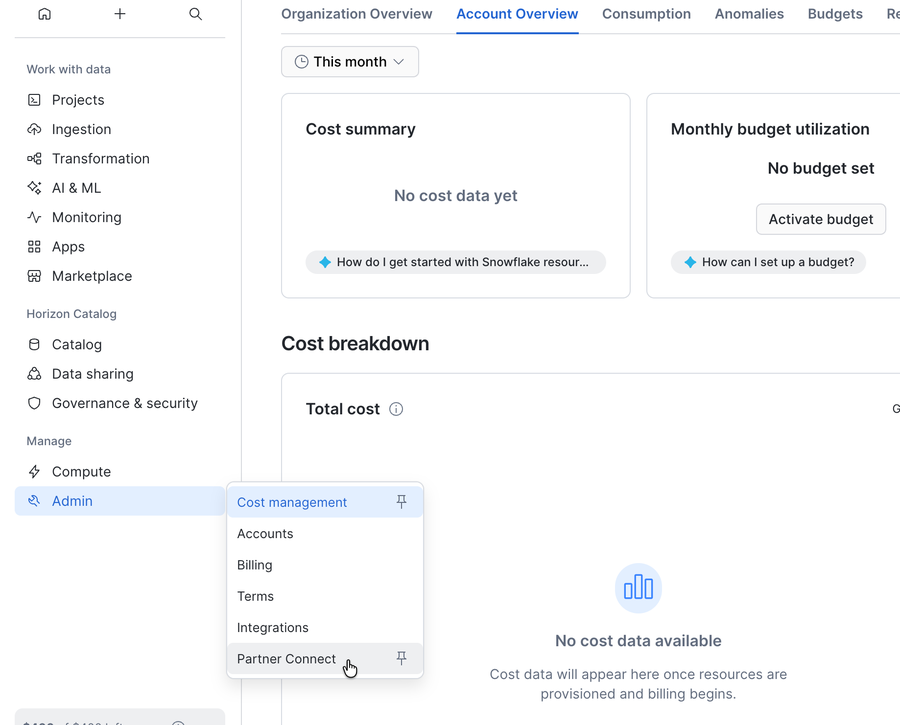Open the Consumption tab

646,14
